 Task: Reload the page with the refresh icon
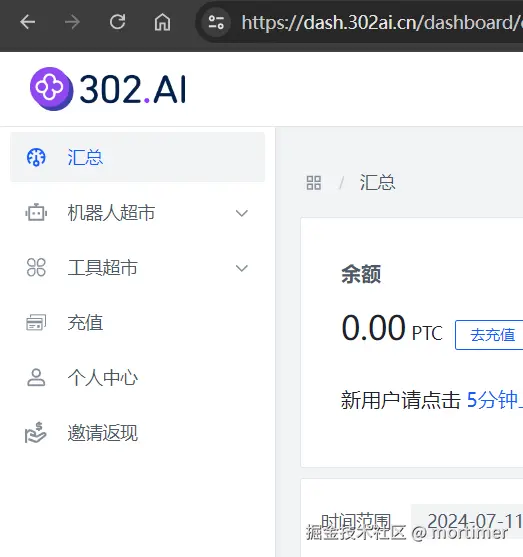tap(117, 22)
